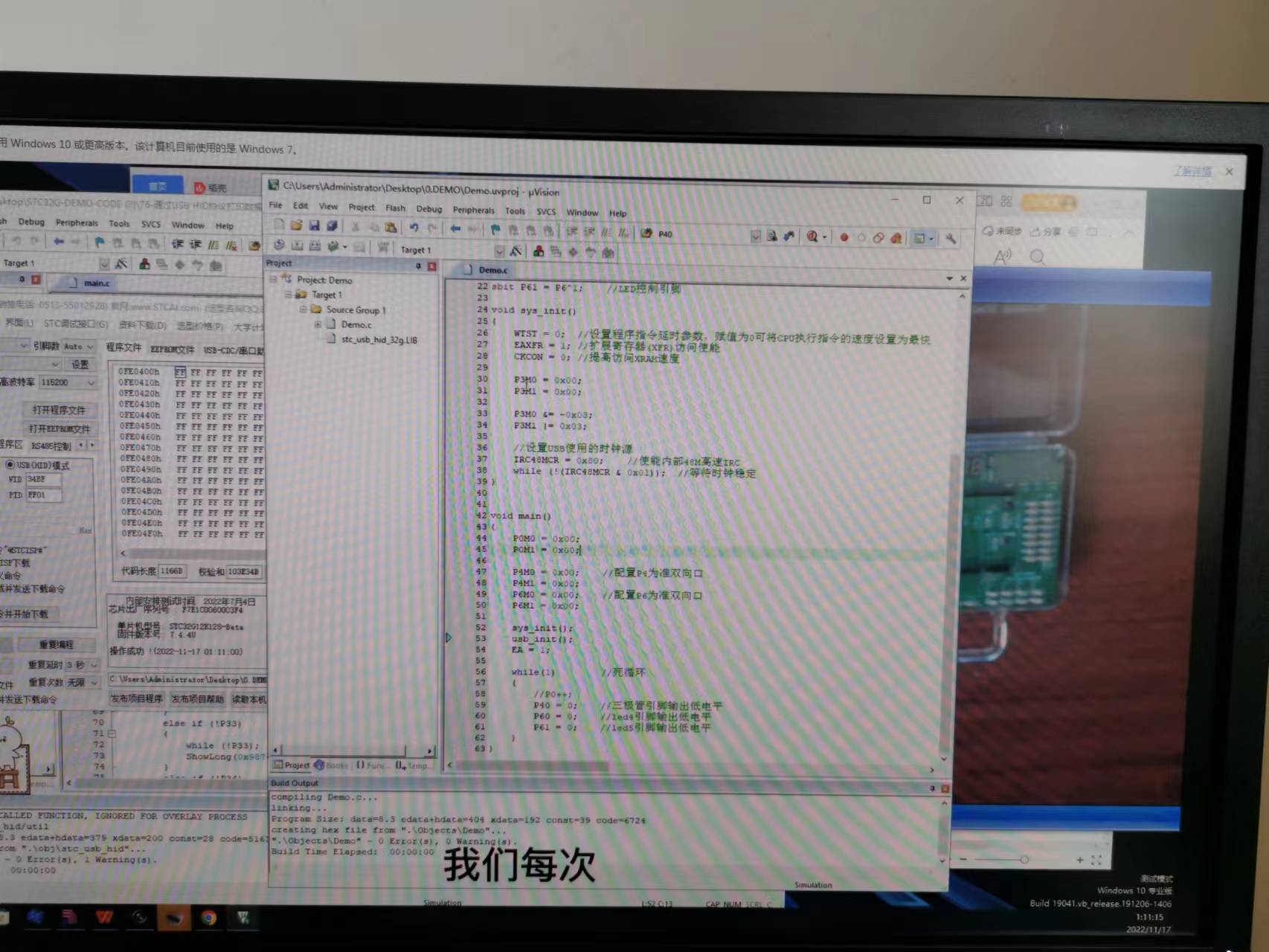Select the USB(HID) mode radio button
This screenshot has height=952, width=1269.
10,465
